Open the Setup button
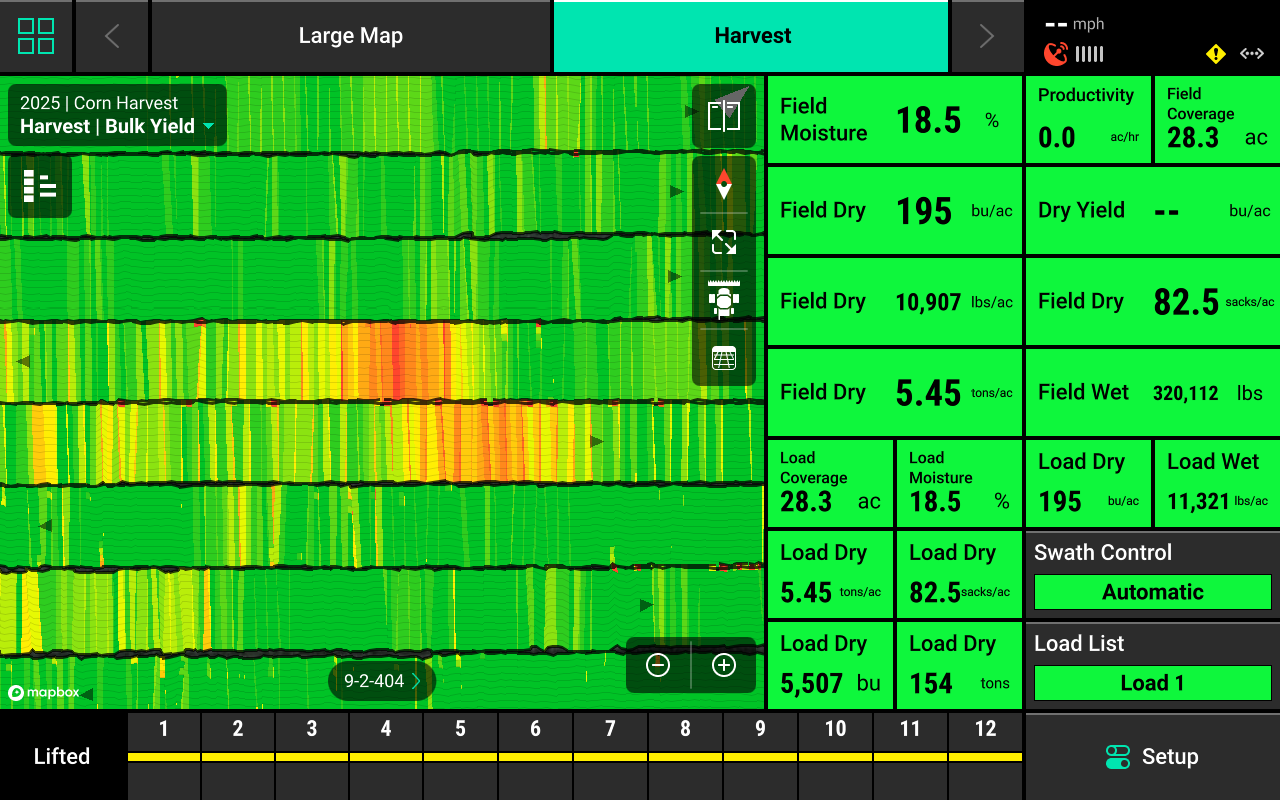This screenshot has width=1280, height=800. 1152,757
